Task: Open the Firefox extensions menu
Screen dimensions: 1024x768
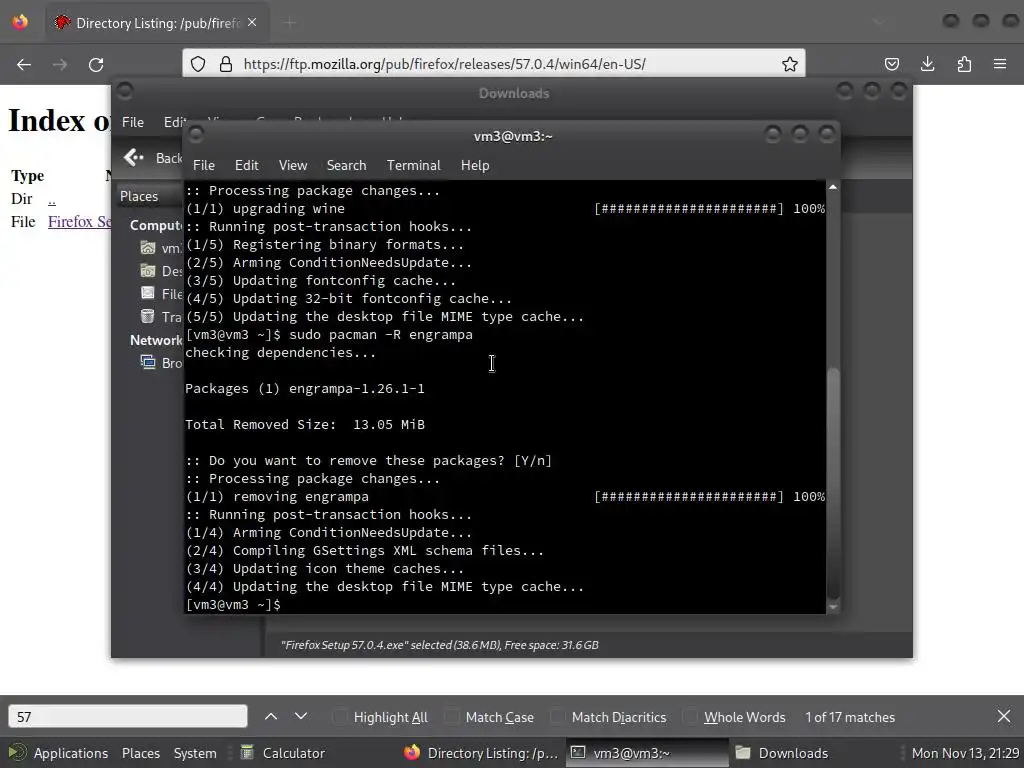Action: coord(964,64)
